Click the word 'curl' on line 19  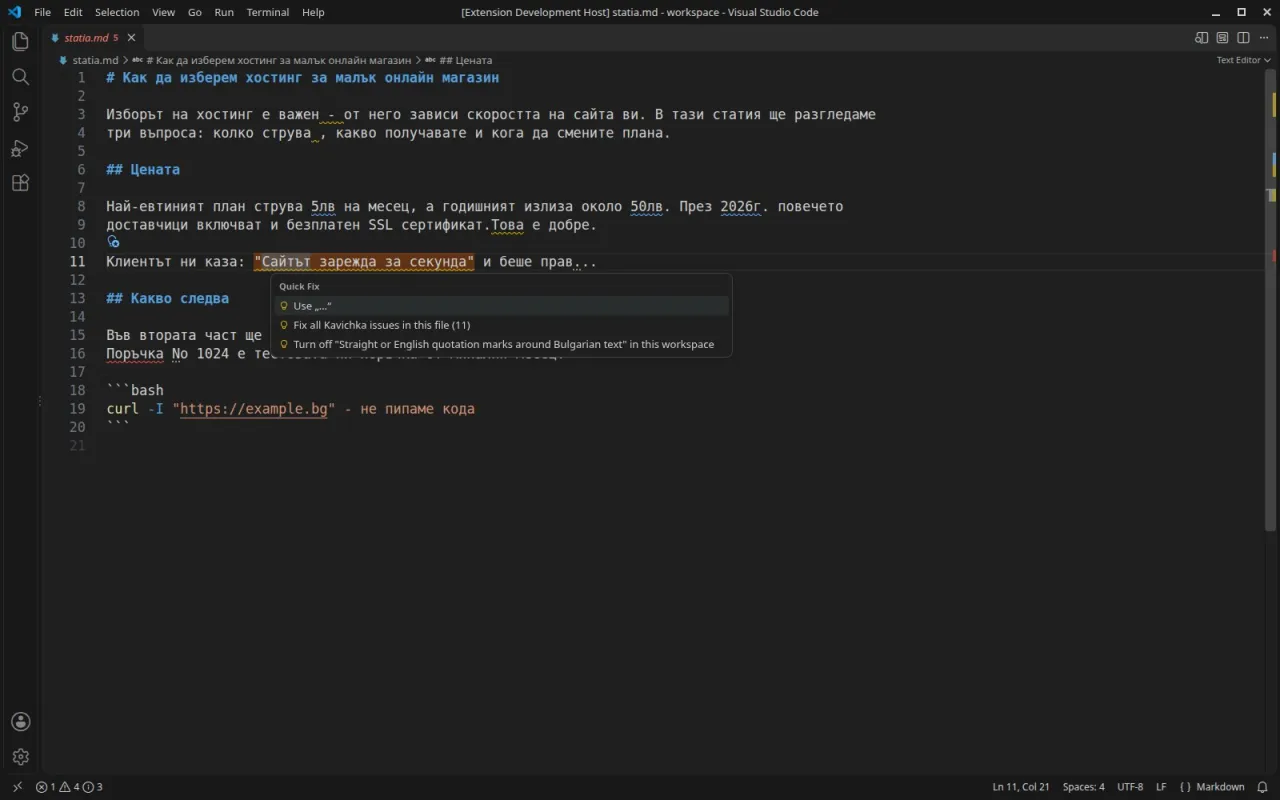pyautogui.click(x=122, y=409)
